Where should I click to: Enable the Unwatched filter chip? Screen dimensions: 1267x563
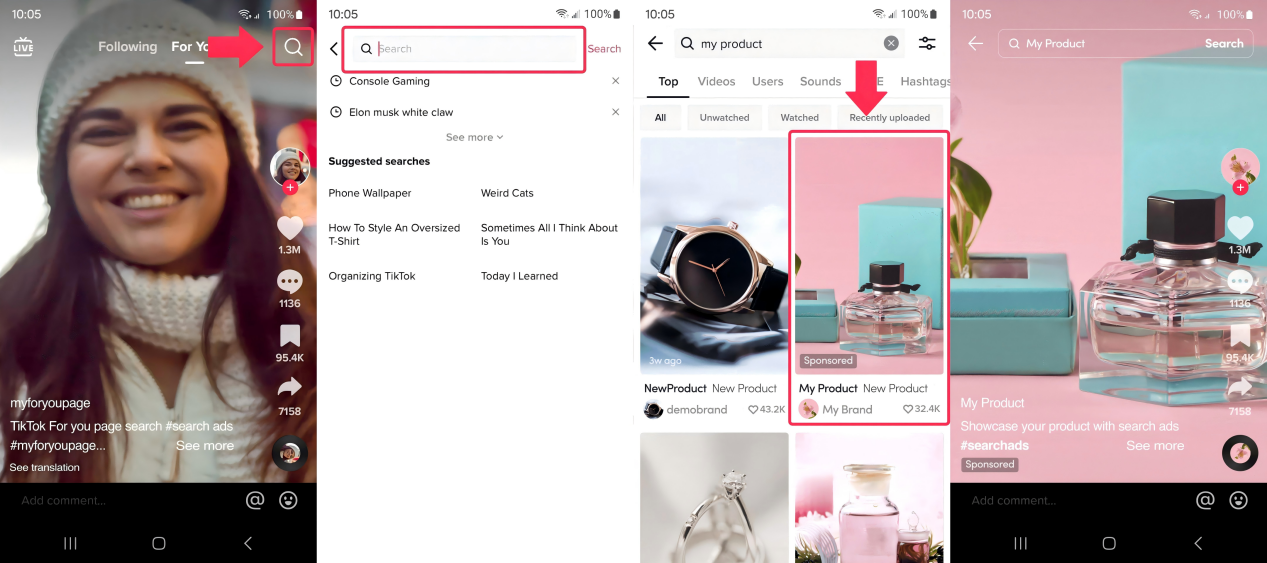click(x=724, y=117)
